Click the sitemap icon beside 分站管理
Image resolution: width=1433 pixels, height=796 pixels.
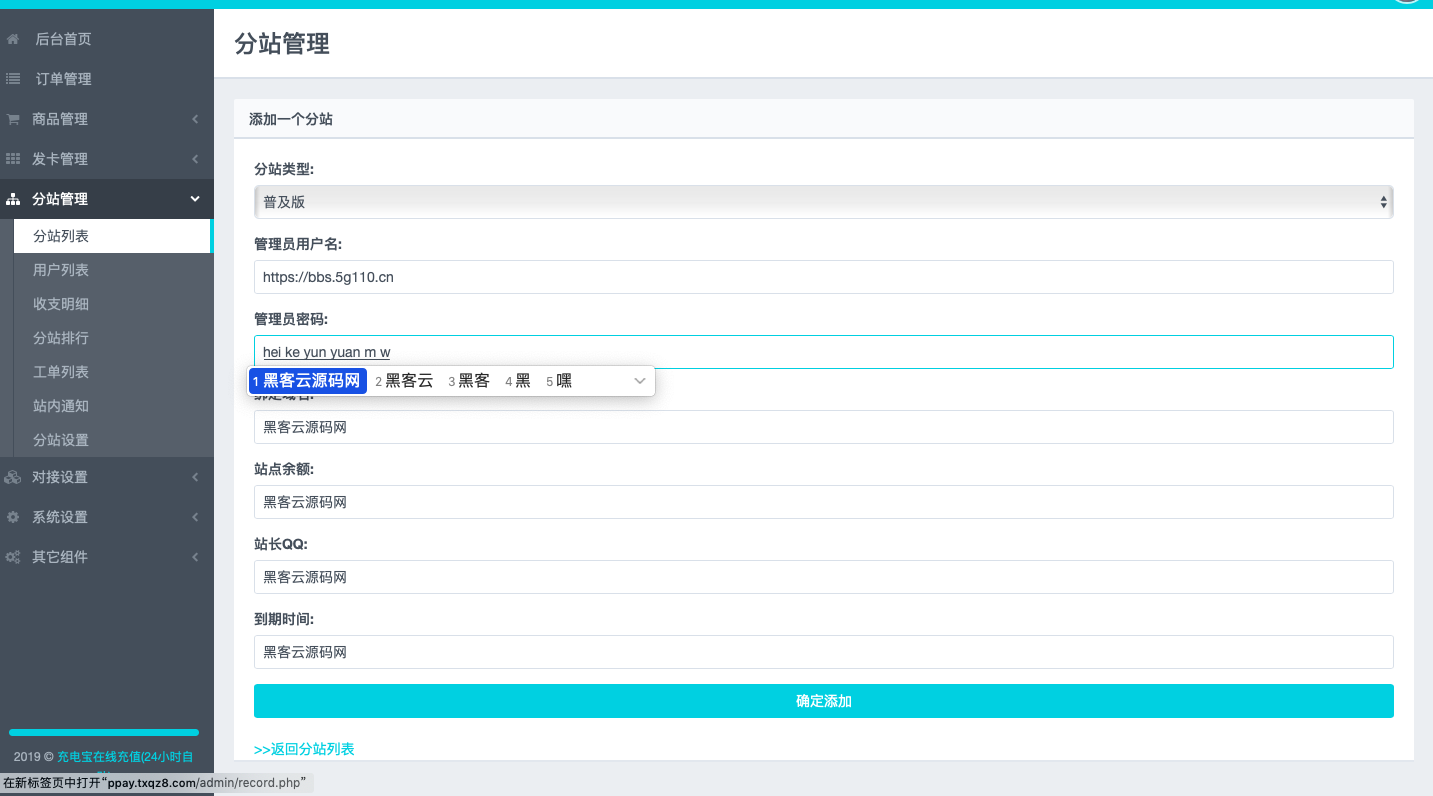click(13, 199)
